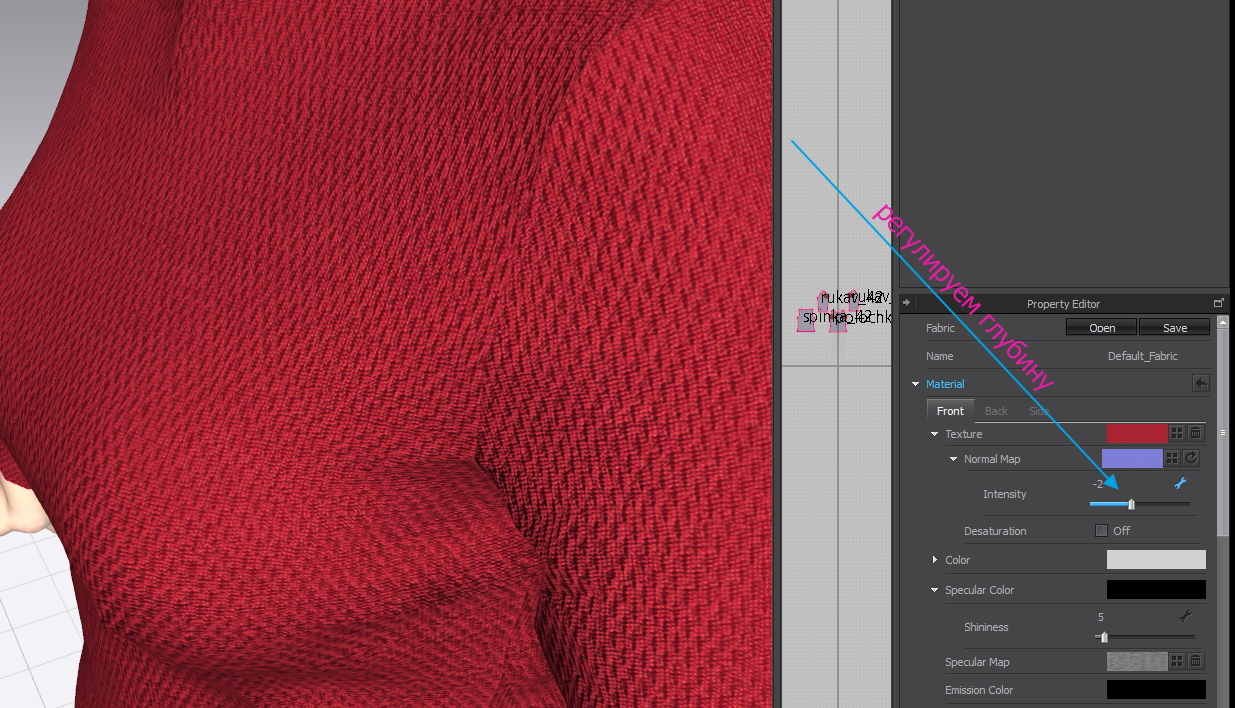Click the Property Editor pin arrow icon
The width and height of the screenshot is (1235, 708).
pyautogui.click(x=906, y=303)
